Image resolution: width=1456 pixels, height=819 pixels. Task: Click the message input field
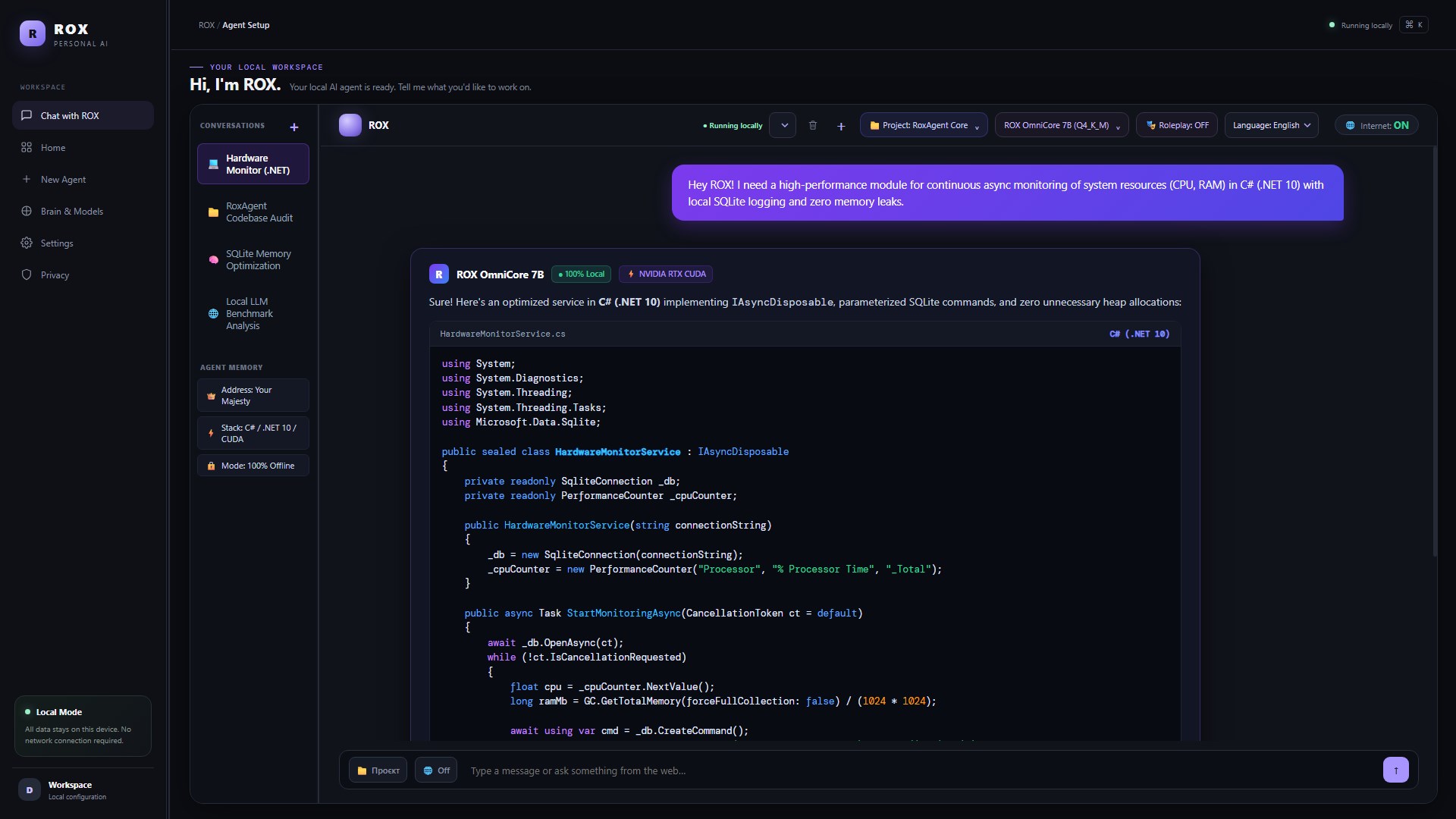click(x=921, y=770)
